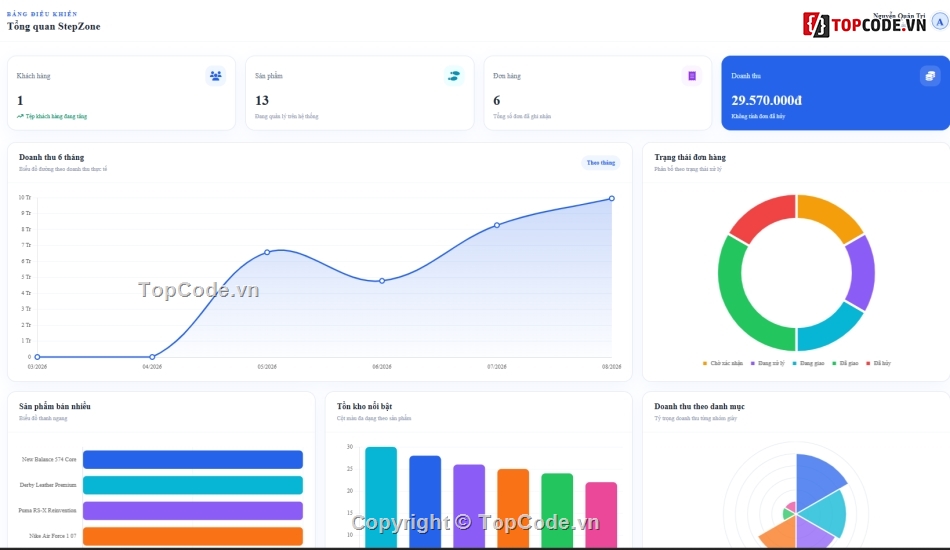Click the 'Doanh thu 6 tháng' heading
The height and width of the screenshot is (550, 950).
(51, 157)
